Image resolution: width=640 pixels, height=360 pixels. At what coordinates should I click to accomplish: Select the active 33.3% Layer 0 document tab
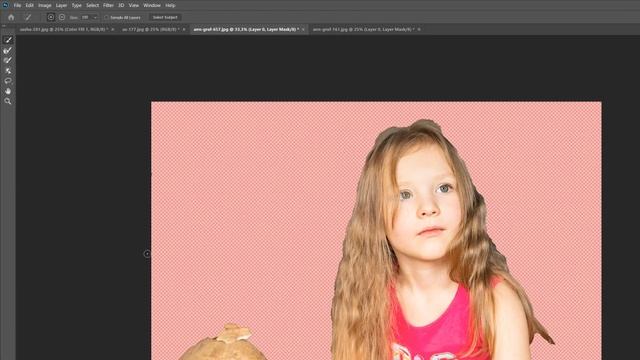tap(246, 29)
